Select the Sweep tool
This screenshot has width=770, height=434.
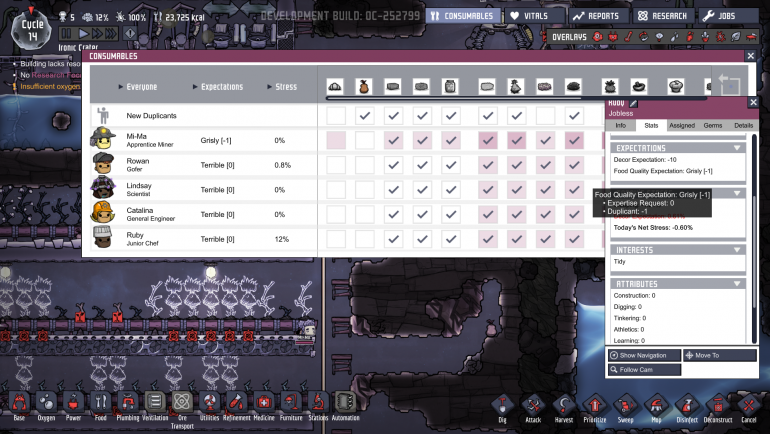626,407
